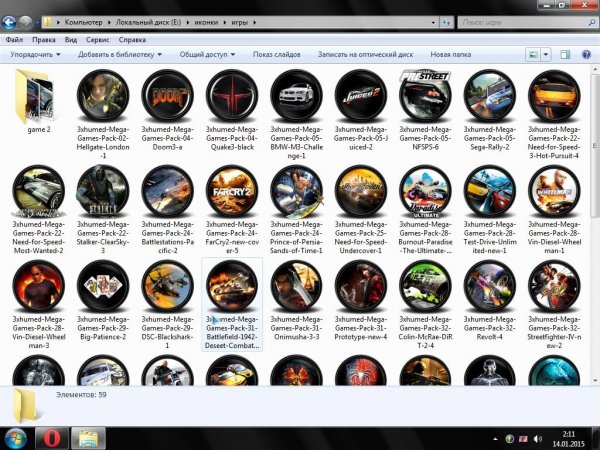Toggle the preview pane button
The height and width of the screenshot is (450, 600).
[x=565, y=55]
